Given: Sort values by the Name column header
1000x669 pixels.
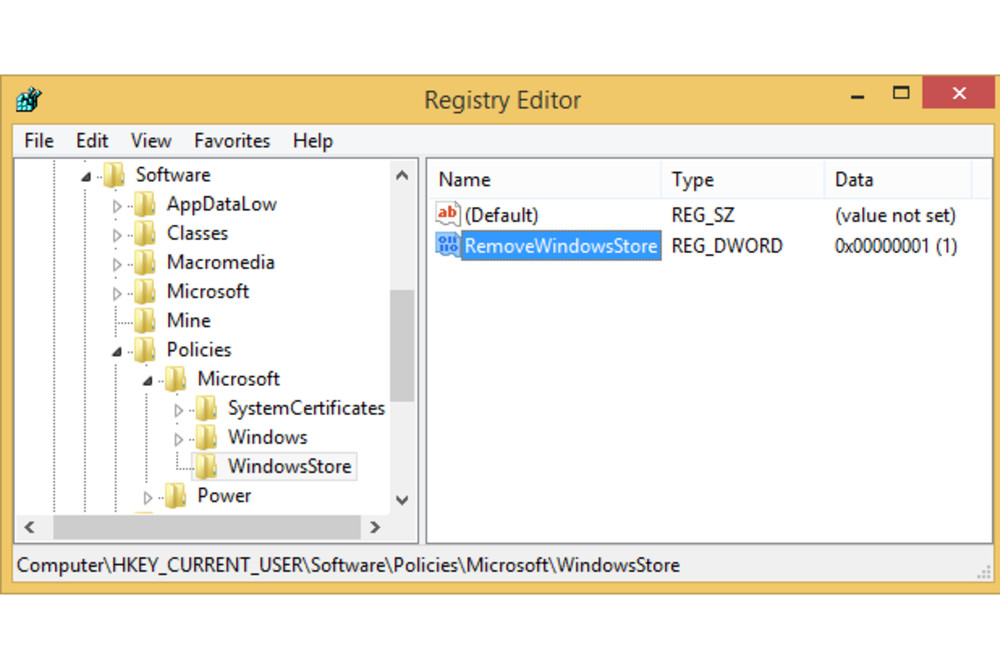Looking at the screenshot, I should click(546, 180).
